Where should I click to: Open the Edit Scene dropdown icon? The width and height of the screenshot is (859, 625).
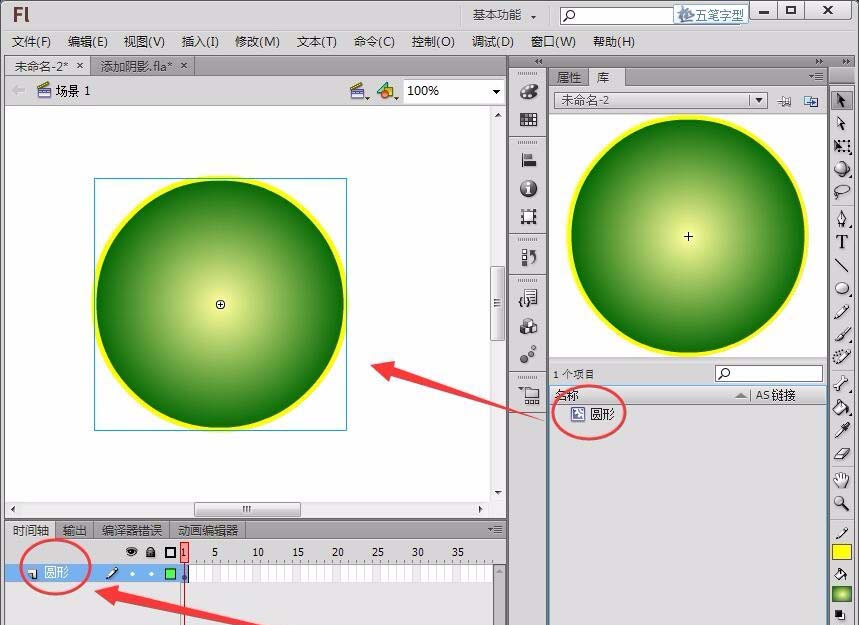[359, 91]
